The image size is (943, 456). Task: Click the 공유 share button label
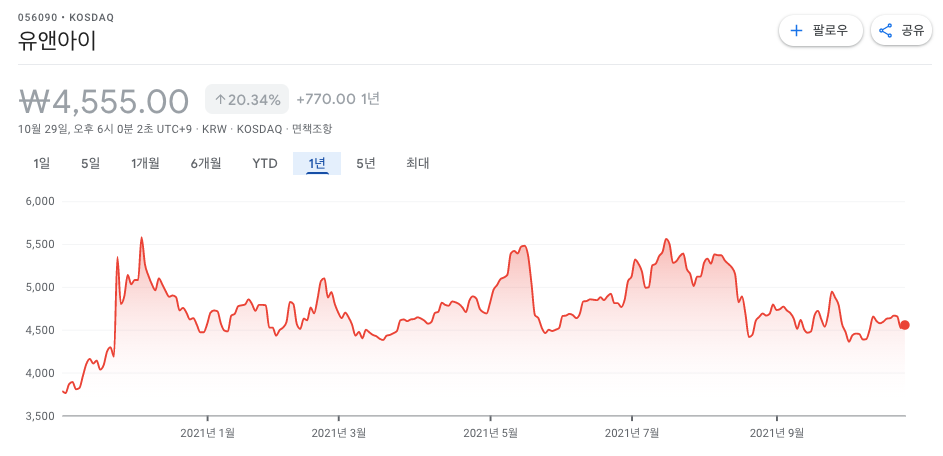(912, 31)
